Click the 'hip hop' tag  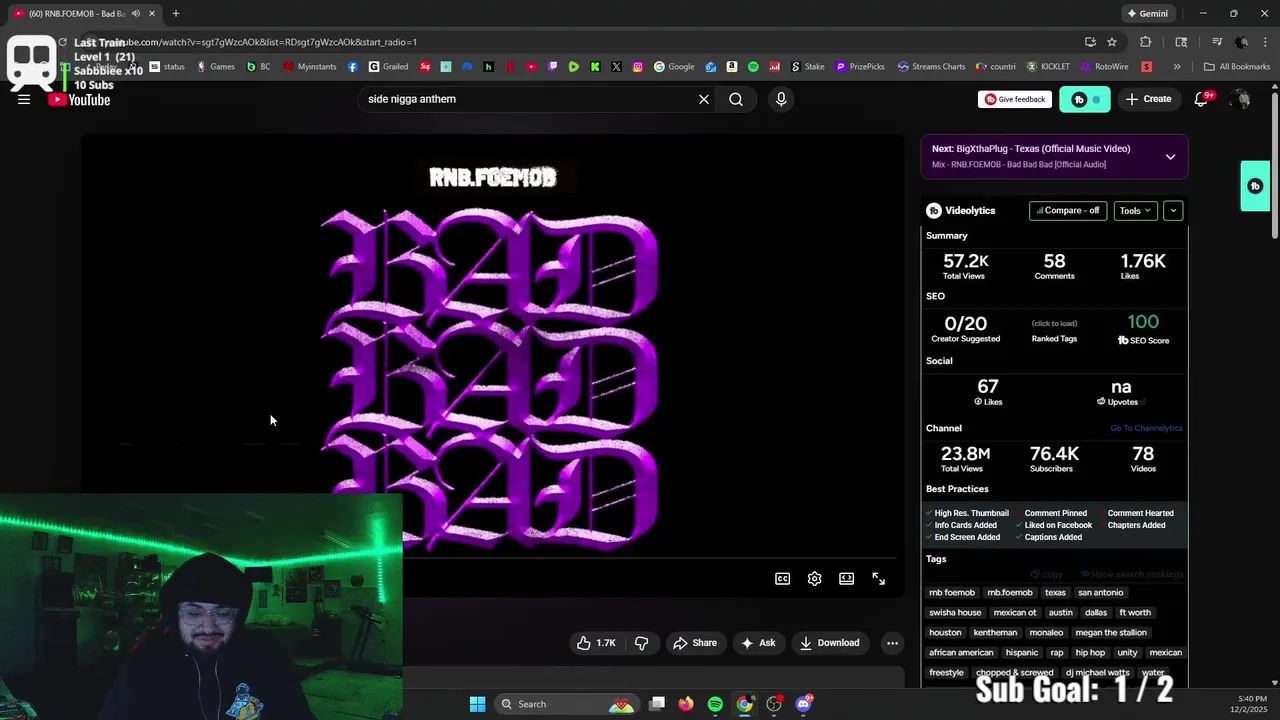pos(1090,652)
